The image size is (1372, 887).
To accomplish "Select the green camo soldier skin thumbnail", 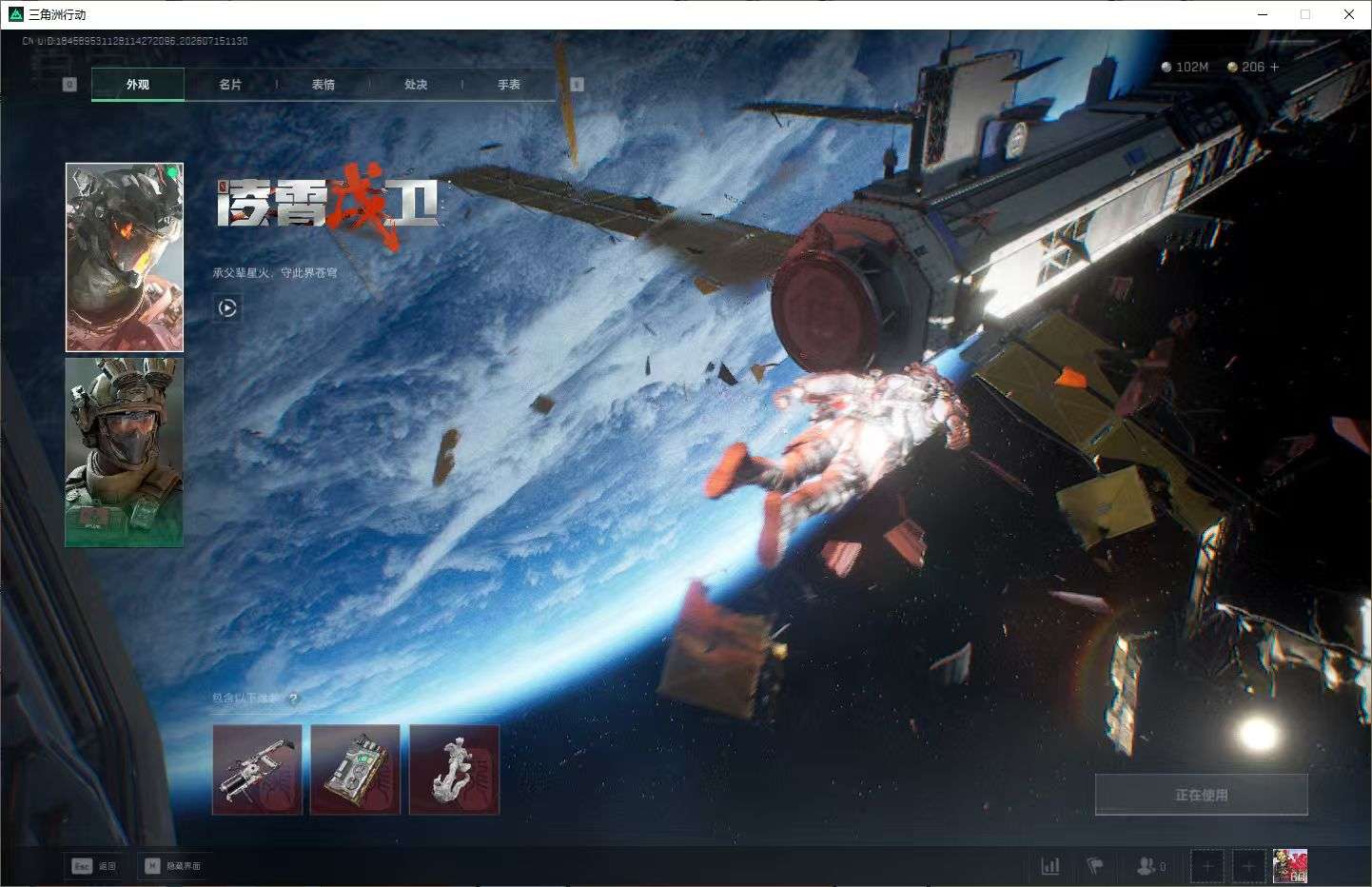I will point(125,452).
